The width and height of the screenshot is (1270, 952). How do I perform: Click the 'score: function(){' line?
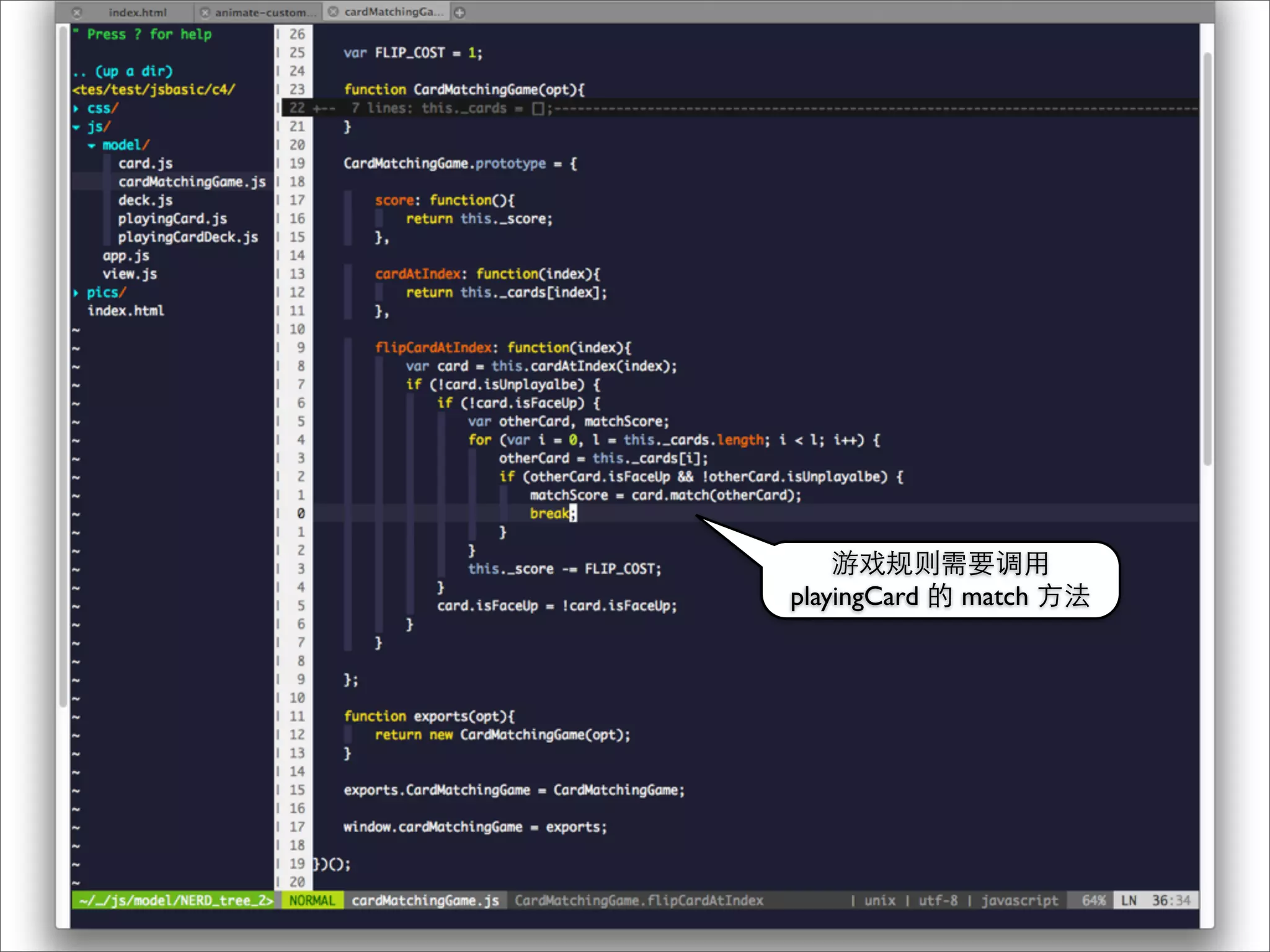445,201
